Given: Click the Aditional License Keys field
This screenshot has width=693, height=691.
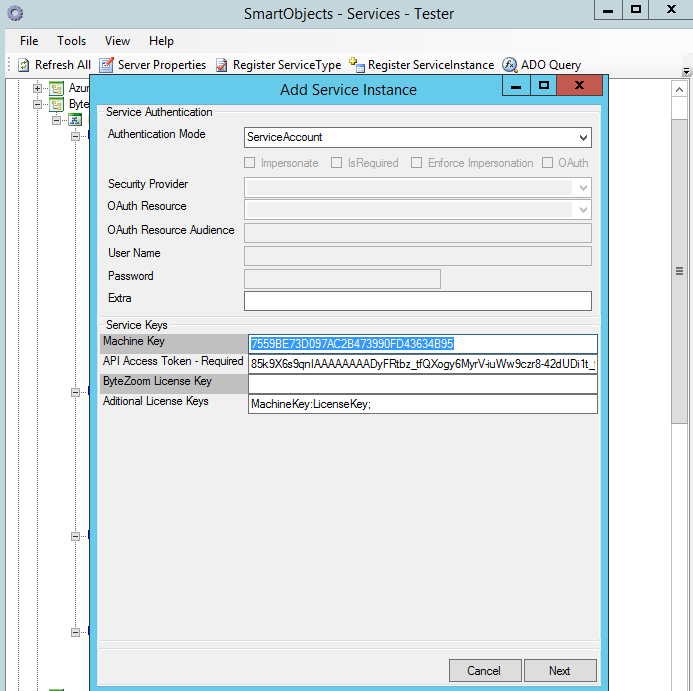Looking at the screenshot, I should [423, 404].
